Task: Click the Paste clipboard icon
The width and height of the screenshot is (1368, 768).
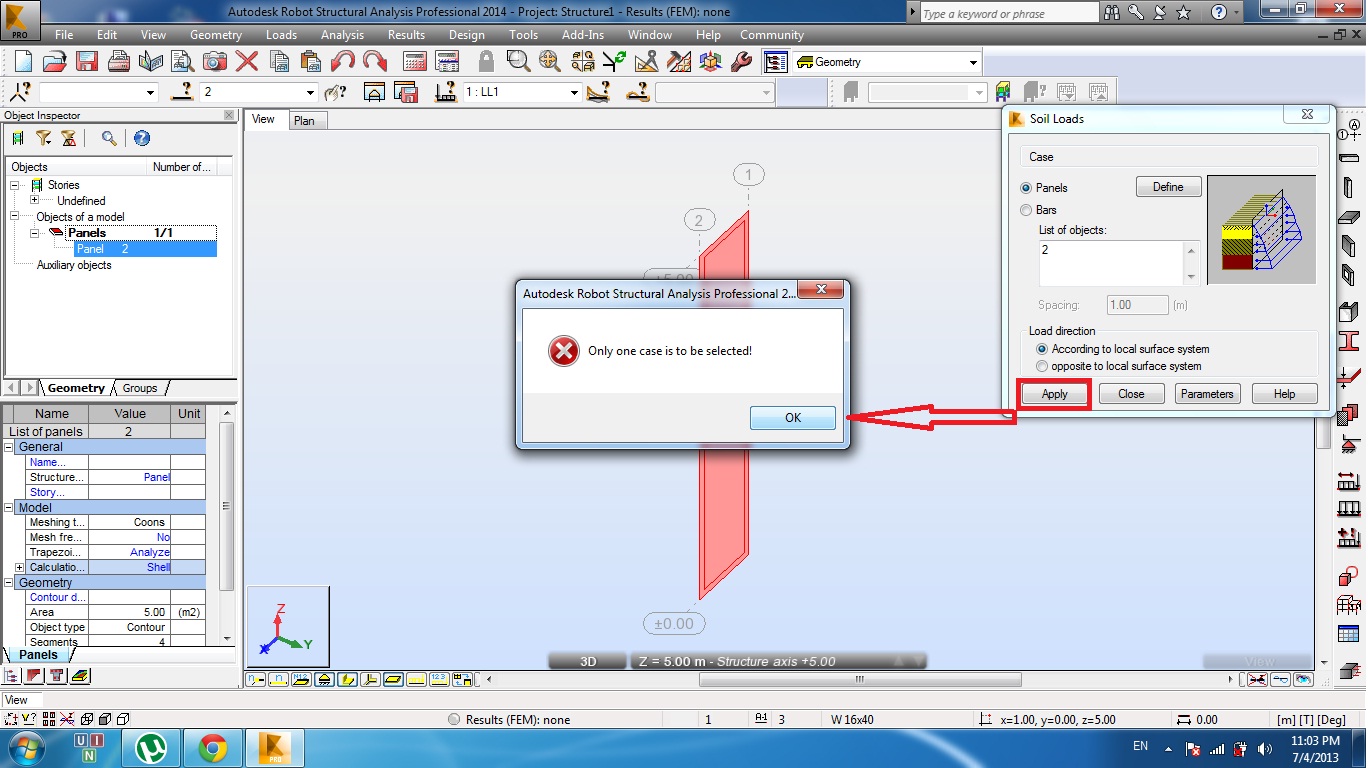Action: click(311, 61)
